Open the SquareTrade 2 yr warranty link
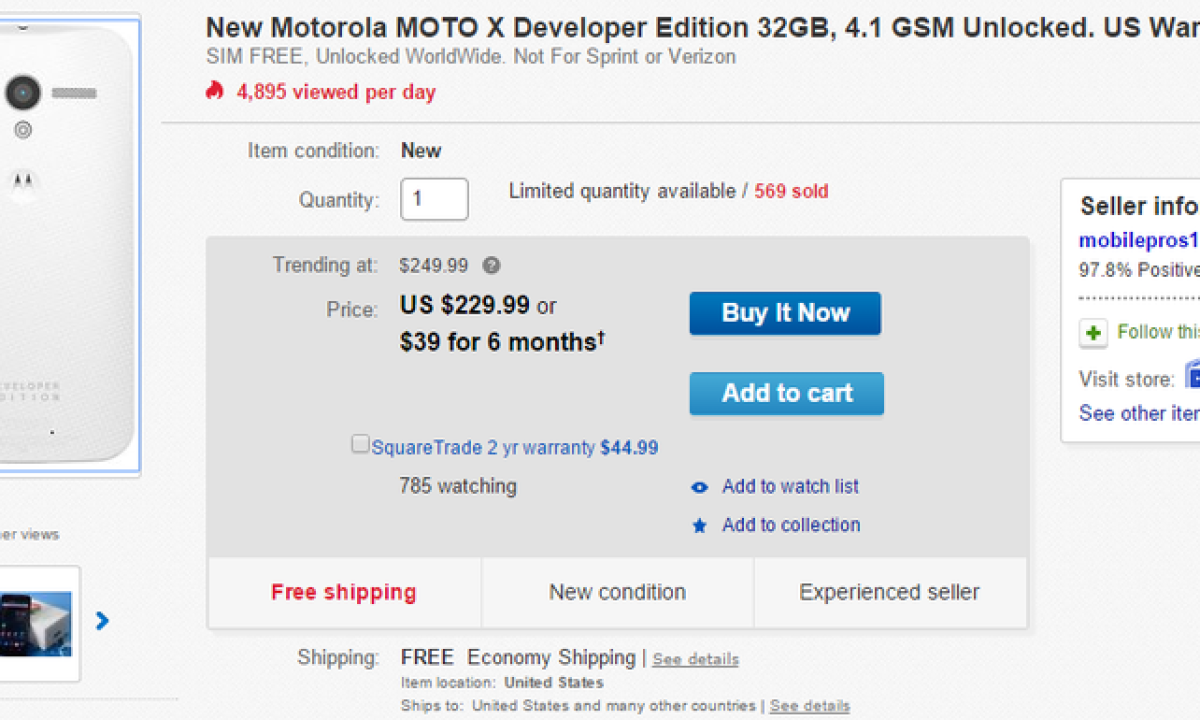Screen dimensions: 1200x720 (x=483, y=448)
